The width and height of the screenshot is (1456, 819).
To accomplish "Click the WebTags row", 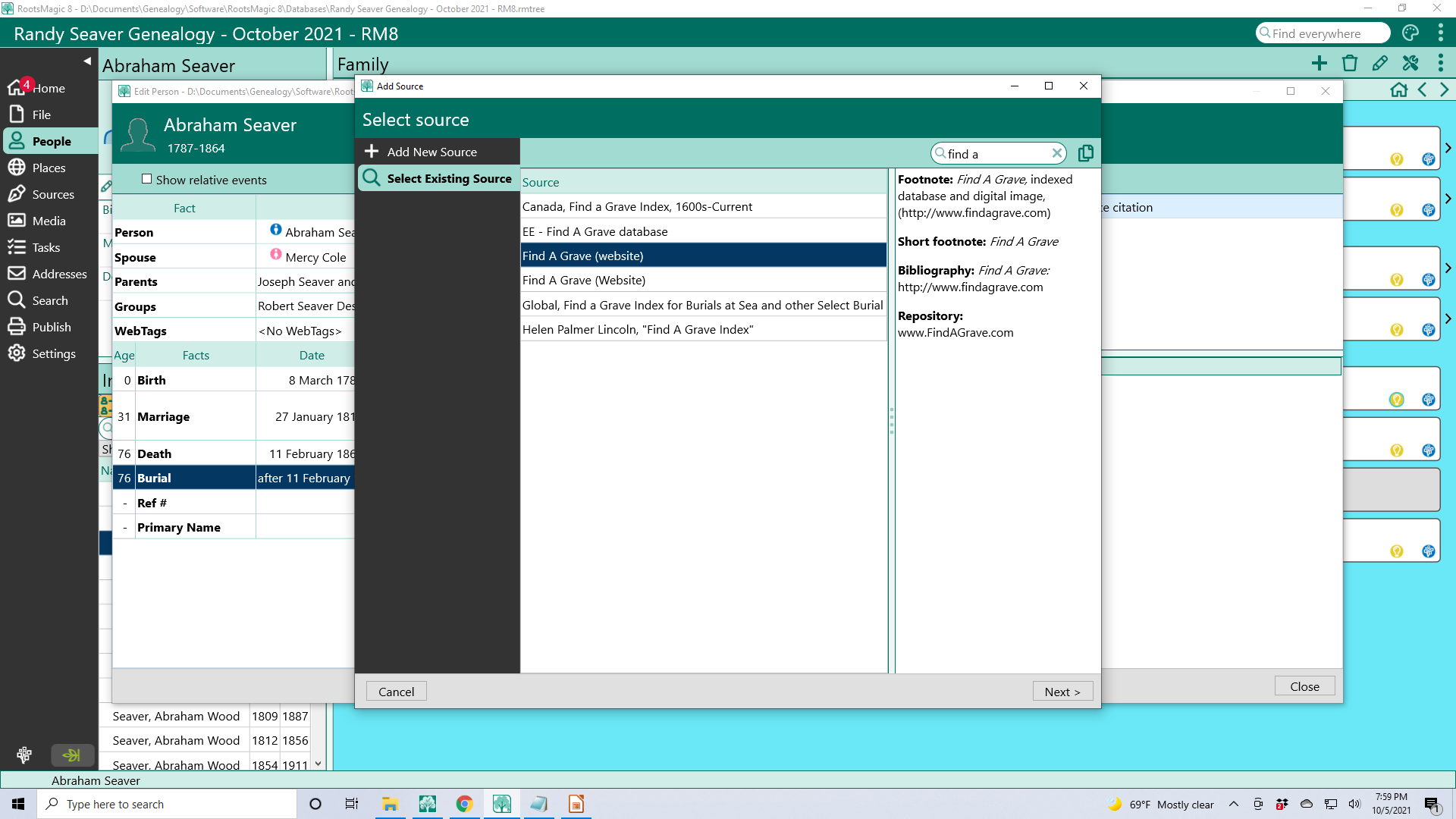I will [234, 331].
